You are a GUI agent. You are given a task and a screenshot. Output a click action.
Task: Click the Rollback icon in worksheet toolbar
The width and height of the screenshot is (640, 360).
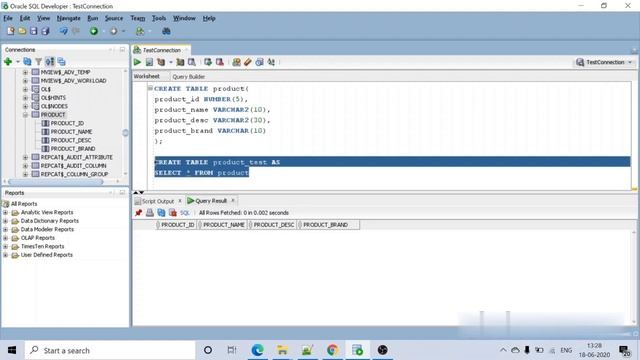tap(220, 62)
